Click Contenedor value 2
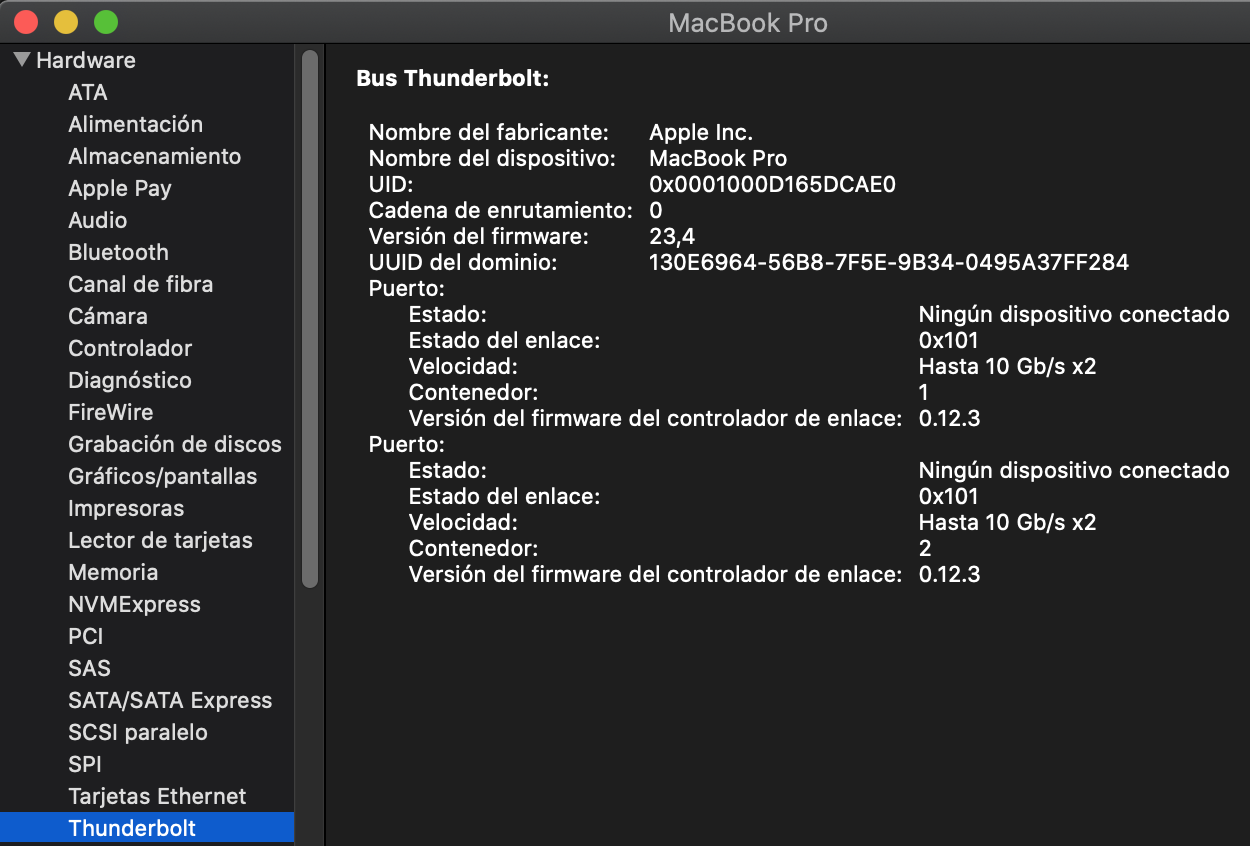This screenshot has width=1250, height=846. click(925, 548)
